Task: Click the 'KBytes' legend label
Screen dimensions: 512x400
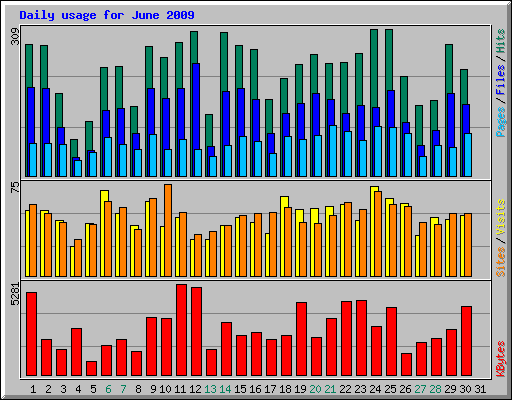Action: click(501, 359)
